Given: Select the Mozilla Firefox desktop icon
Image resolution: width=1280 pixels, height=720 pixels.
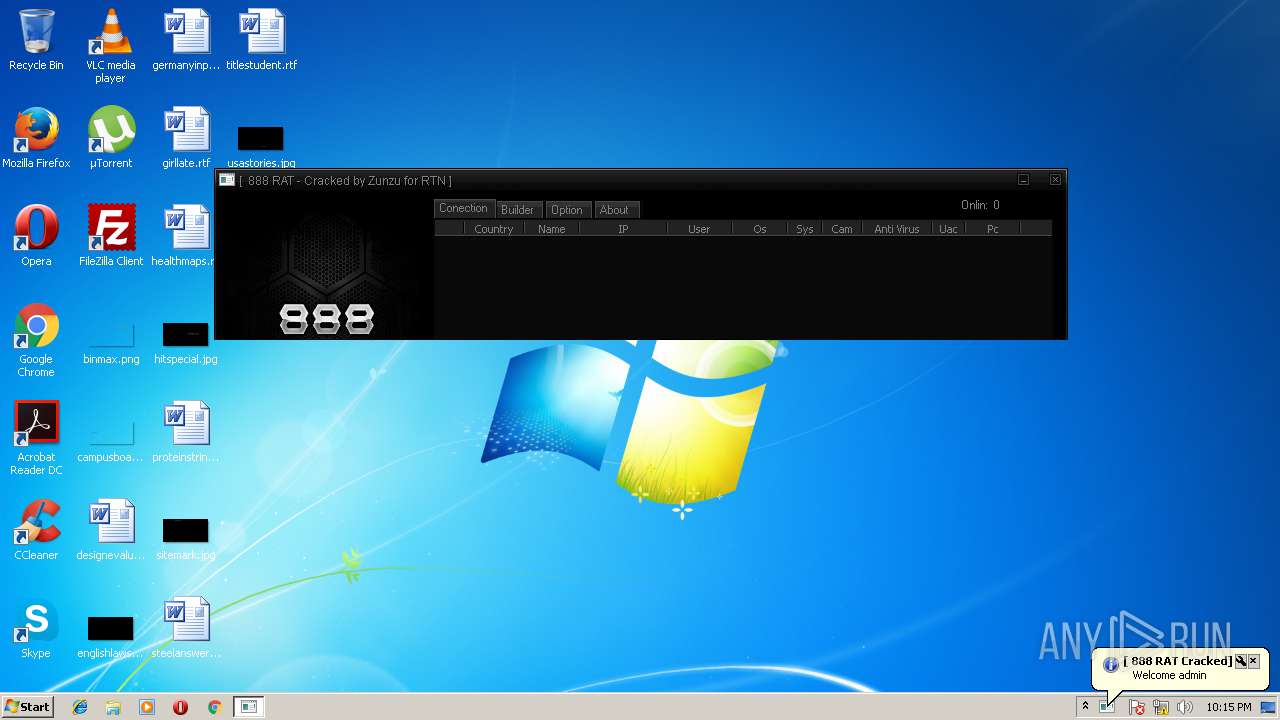Looking at the screenshot, I should (36, 138).
